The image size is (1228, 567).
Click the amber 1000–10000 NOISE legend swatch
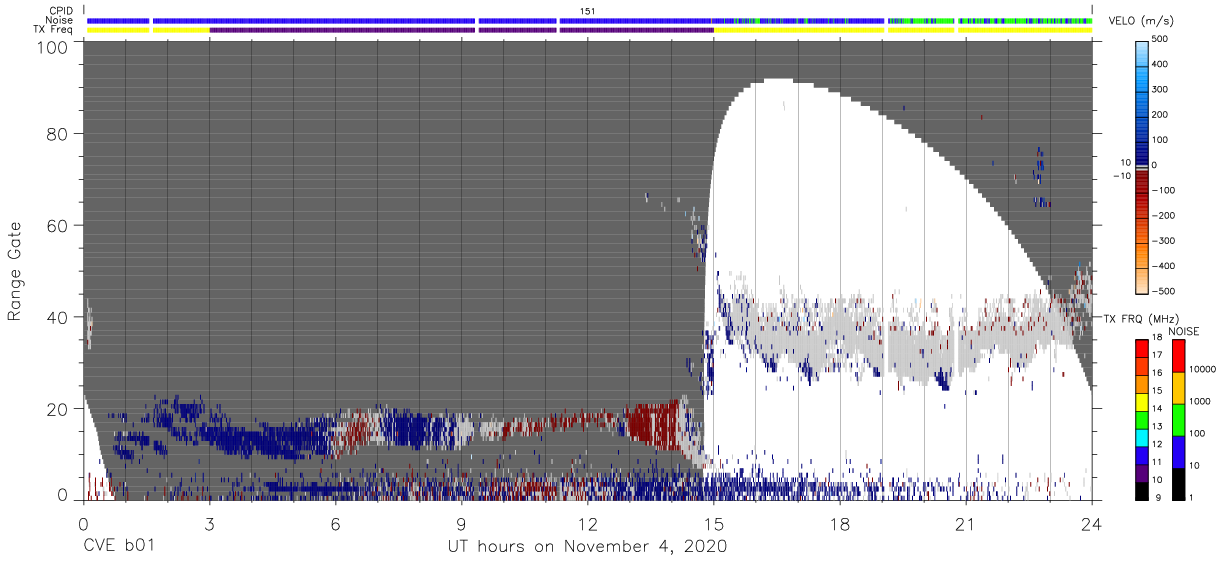pyautogui.click(x=1178, y=388)
